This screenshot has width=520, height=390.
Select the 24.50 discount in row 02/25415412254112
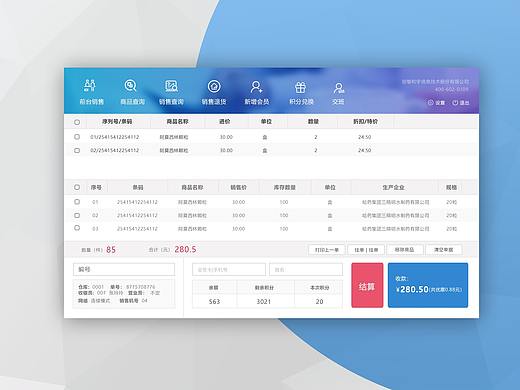pyautogui.click(x=365, y=150)
